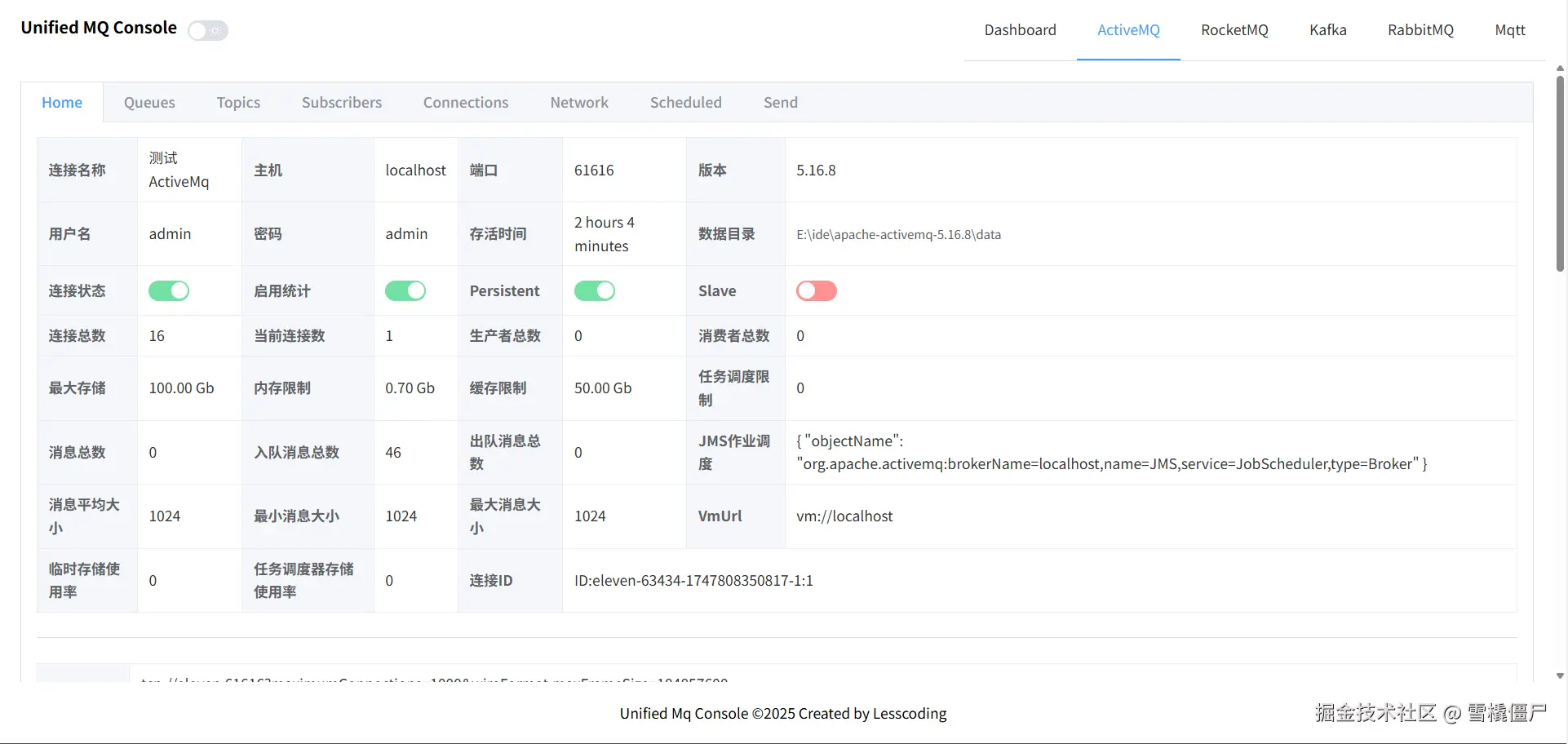Switch to the Scheduled sub-tab
This screenshot has height=744, width=1568.
click(x=686, y=103)
